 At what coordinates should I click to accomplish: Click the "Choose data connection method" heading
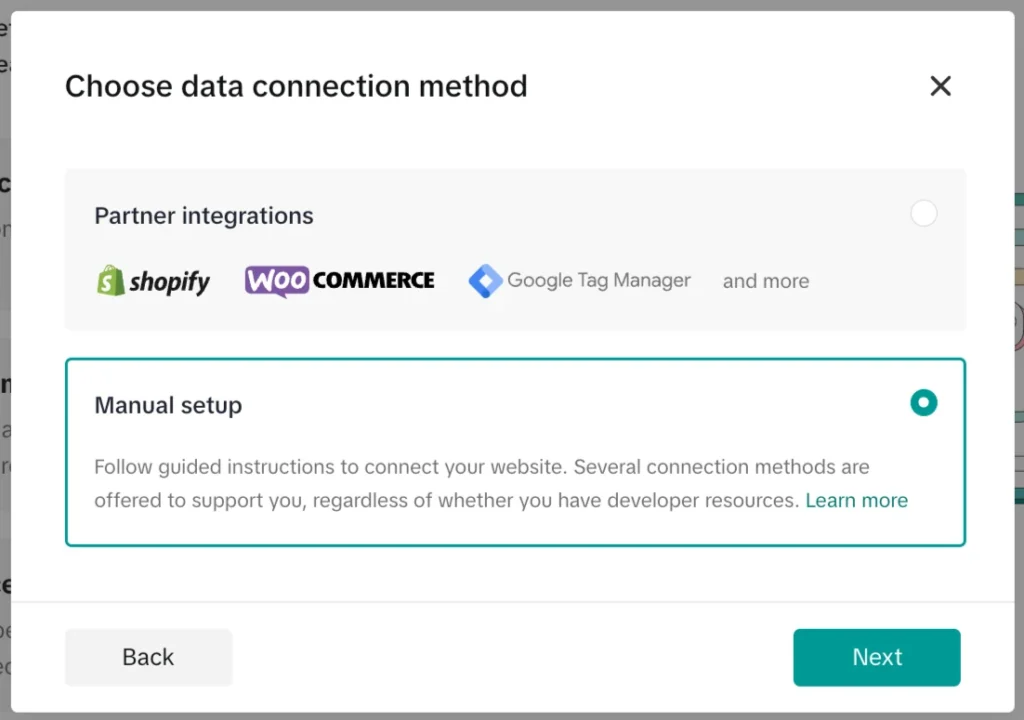pos(296,86)
